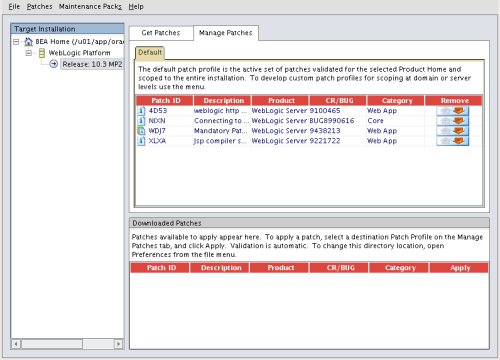Click CR/BUG value BUG8990616
The height and width of the screenshot is (360, 500).
332,121
